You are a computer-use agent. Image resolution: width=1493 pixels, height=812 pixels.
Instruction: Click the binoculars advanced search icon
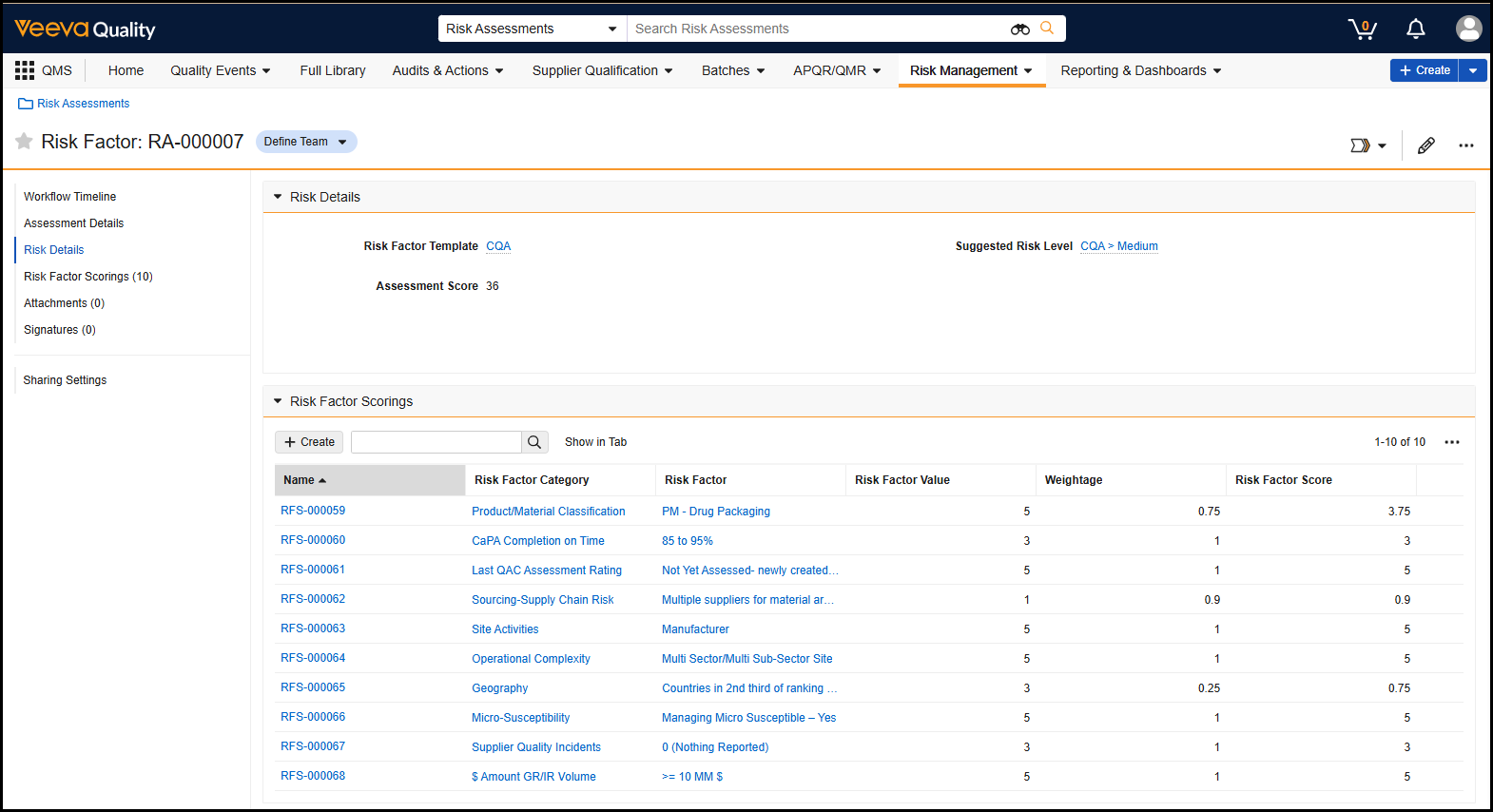click(1019, 29)
